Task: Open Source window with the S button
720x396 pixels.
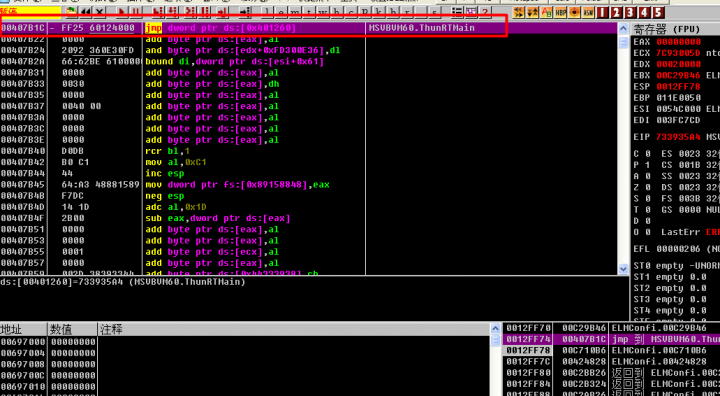Action: coord(434,11)
